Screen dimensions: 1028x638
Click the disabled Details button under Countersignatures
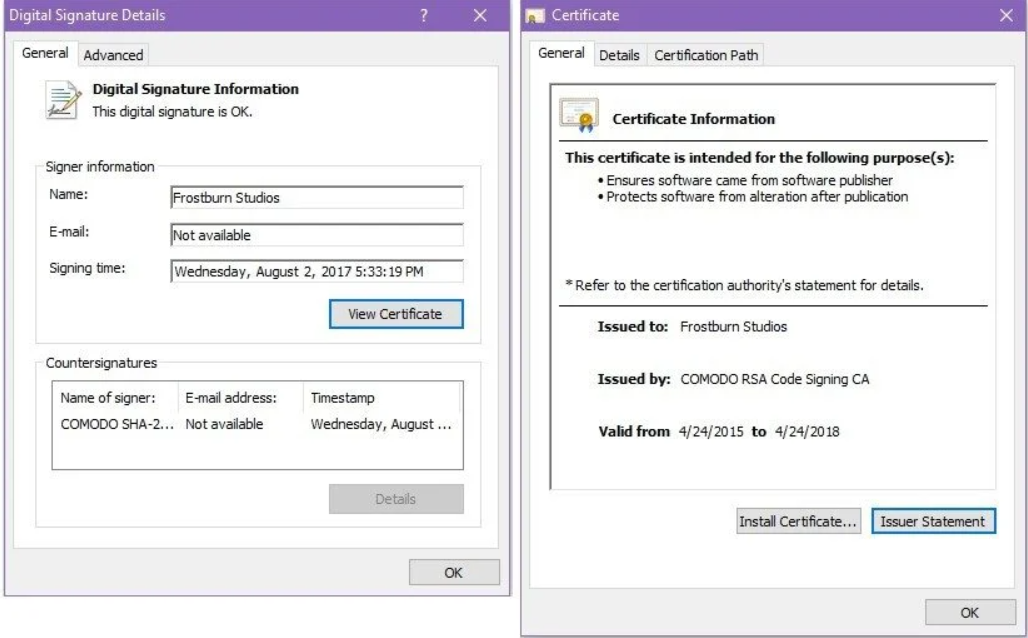[396, 499]
